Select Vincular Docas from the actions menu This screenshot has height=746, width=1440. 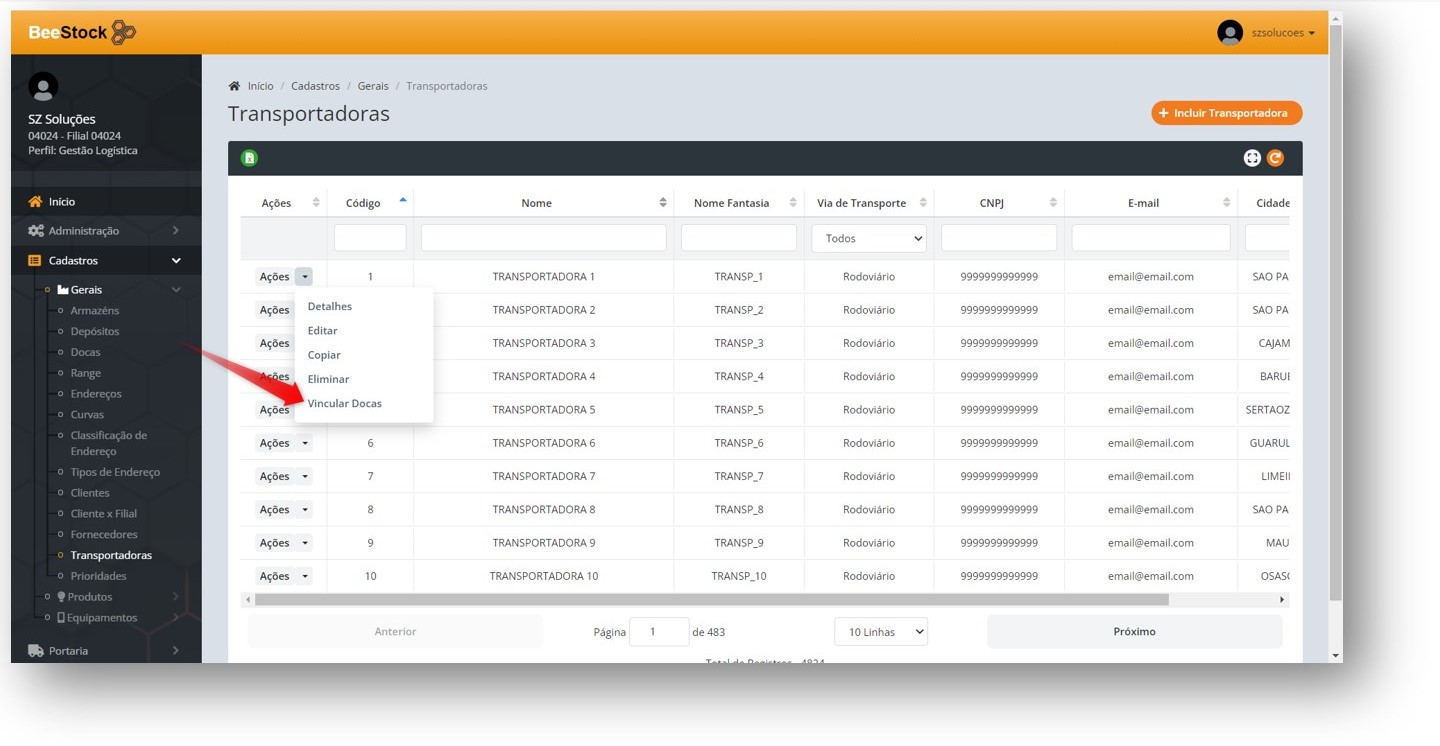tap(345, 404)
